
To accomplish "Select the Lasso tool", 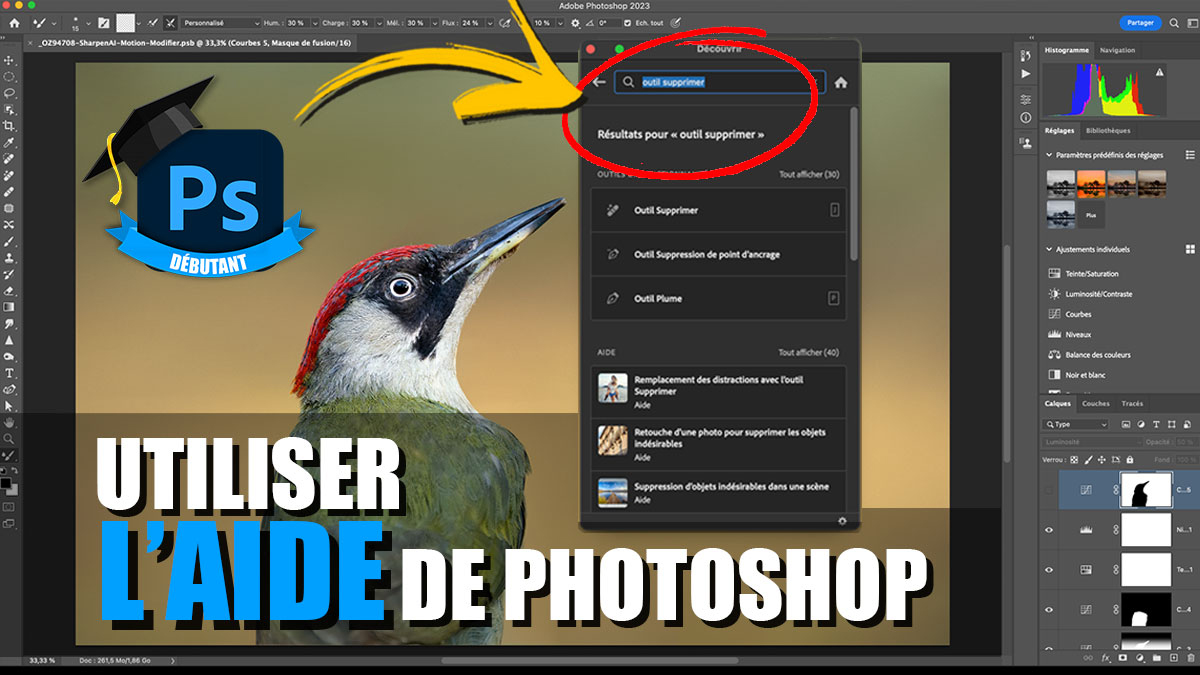I will 9,93.
